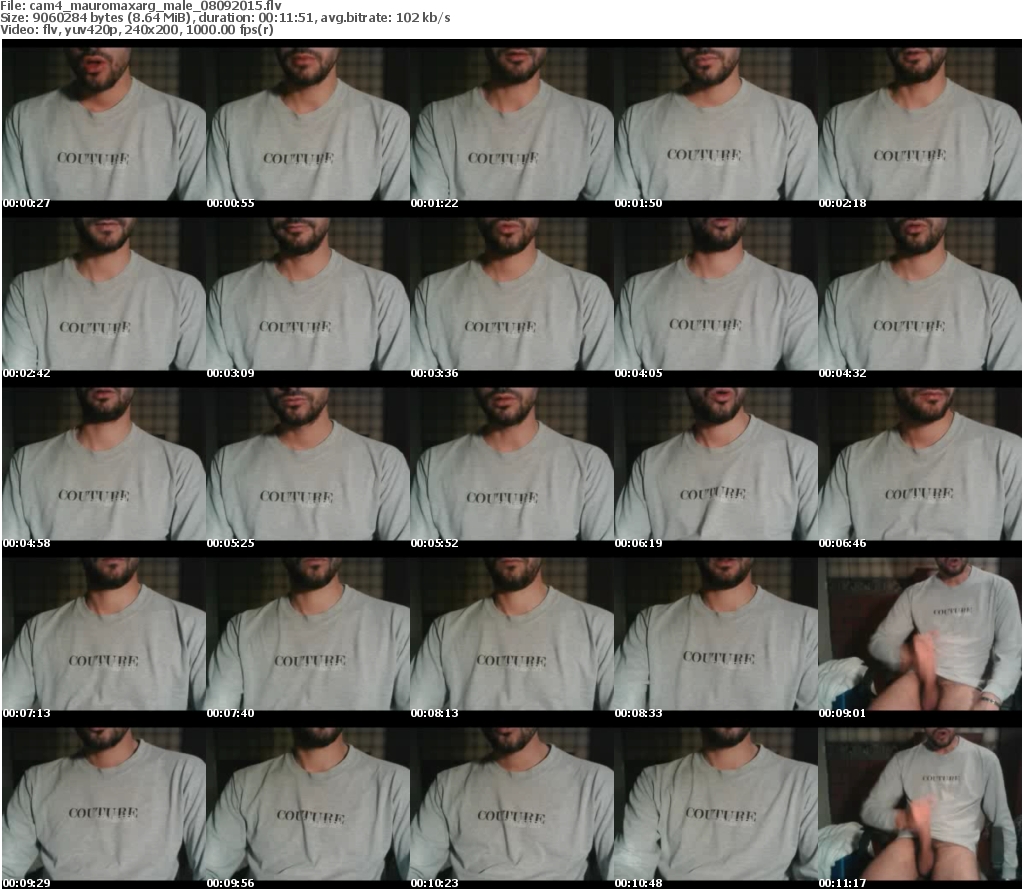Open the frame thumbnail stamped 00:01:50
Image resolution: width=1024 pixels, height=889 pixels.
point(716,124)
